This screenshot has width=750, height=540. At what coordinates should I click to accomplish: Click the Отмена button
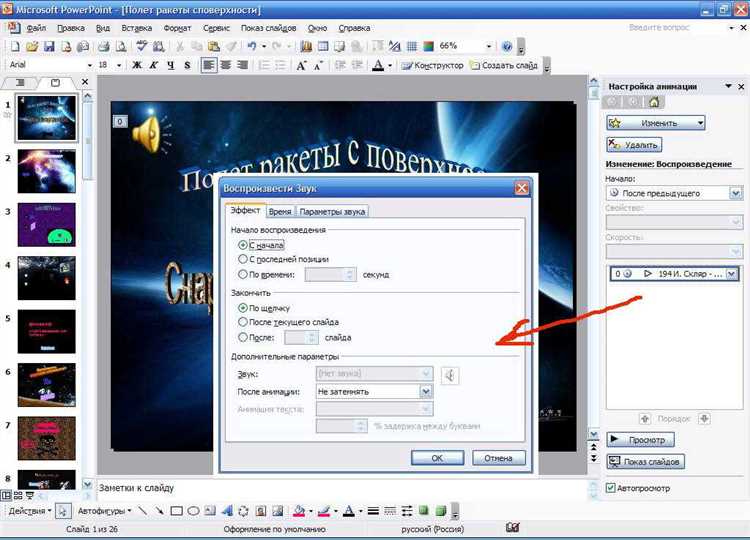coord(498,458)
